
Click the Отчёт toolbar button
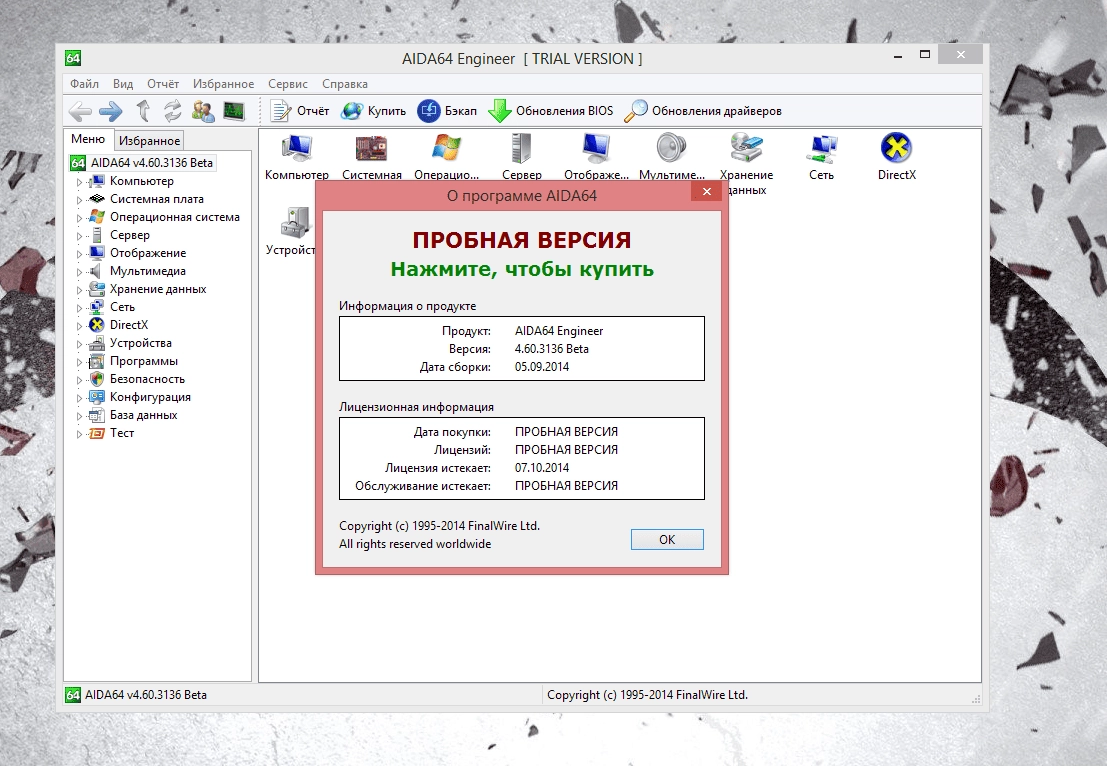pyautogui.click(x=300, y=111)
